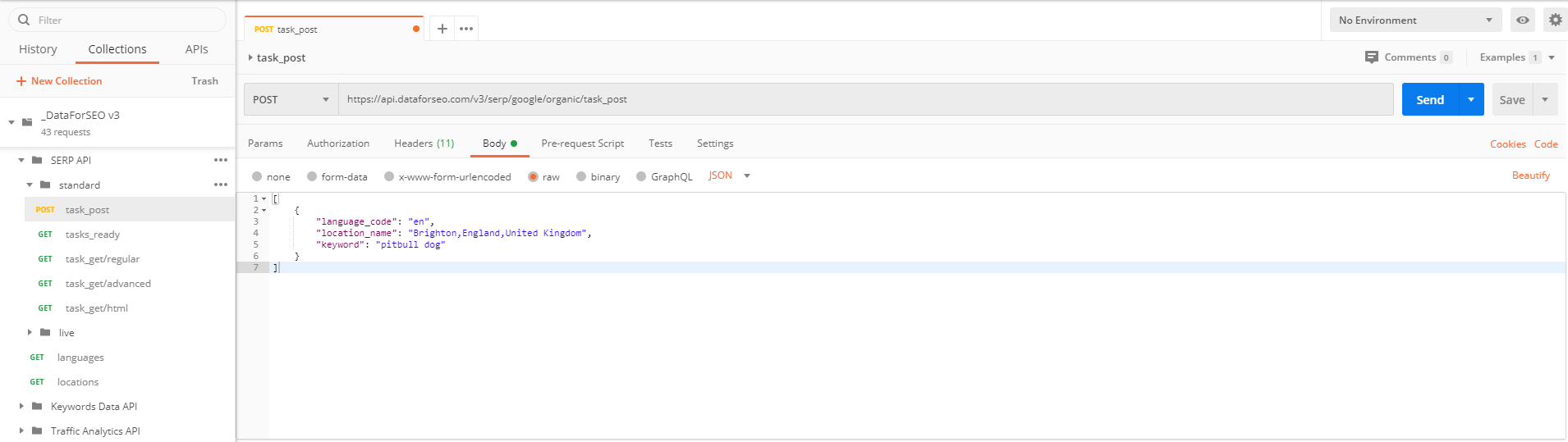
Task: Switch to the History tab
Action: [x=38, y=49]
